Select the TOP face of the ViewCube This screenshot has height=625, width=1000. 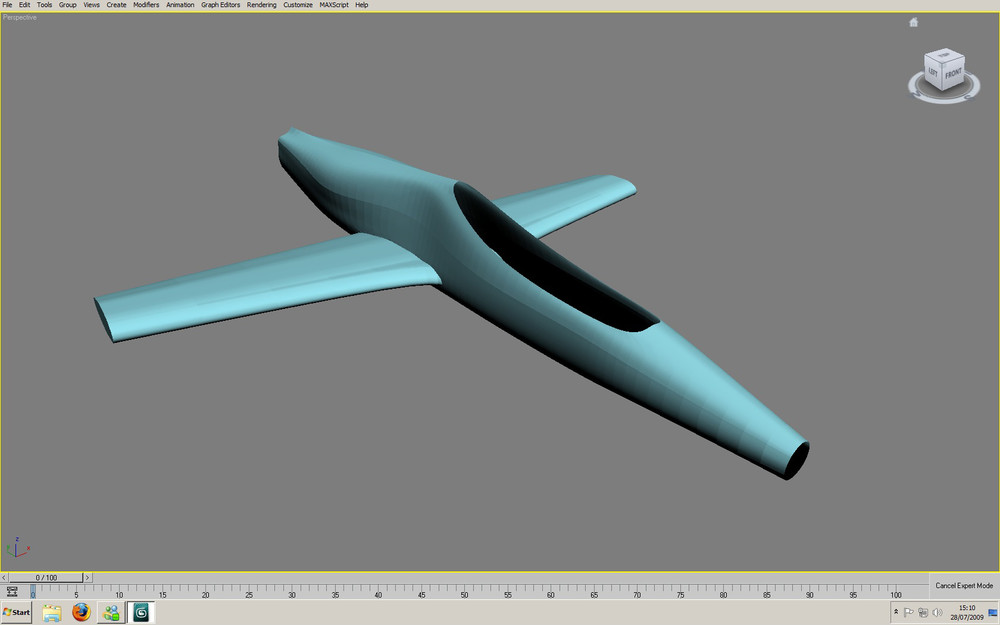click(x=945, y=55)
